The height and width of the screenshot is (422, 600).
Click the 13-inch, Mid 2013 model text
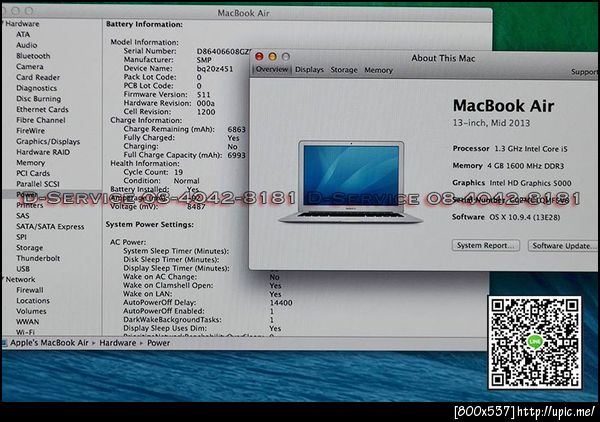(491, 123)
